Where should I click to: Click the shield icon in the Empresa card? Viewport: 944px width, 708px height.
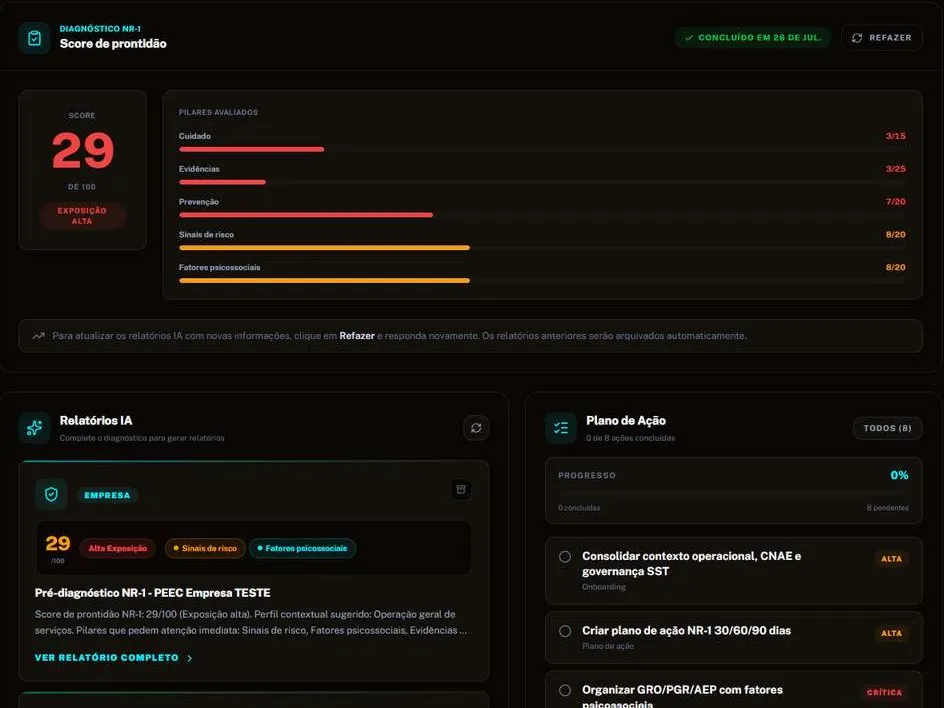click(51, 495)
